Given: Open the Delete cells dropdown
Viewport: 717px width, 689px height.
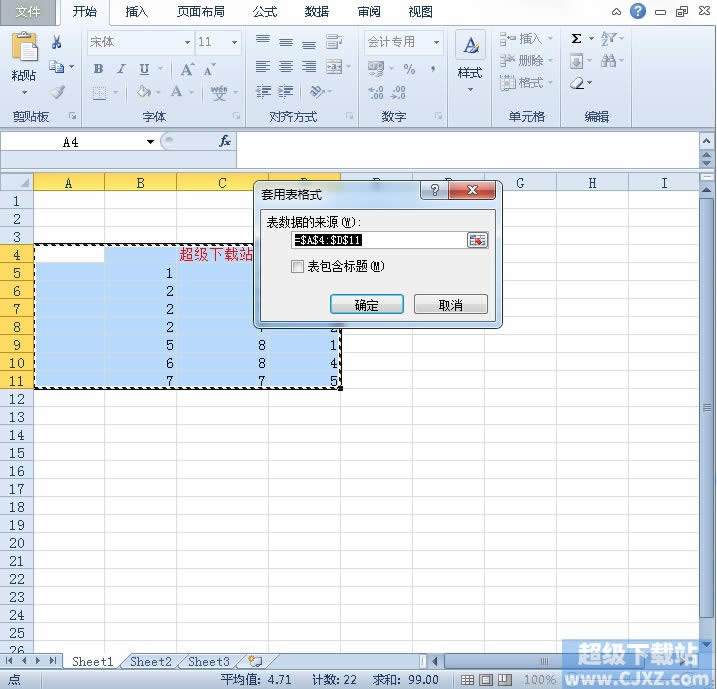Looking at the screenshot, I should tap(550, 60).
